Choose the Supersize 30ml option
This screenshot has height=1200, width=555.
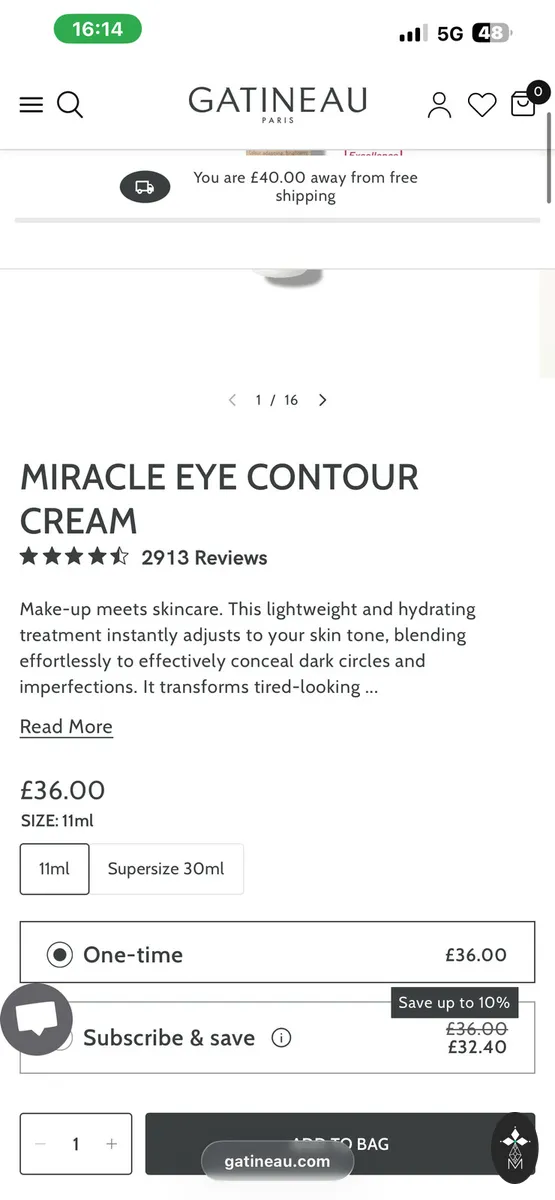[x=166, y=869]
